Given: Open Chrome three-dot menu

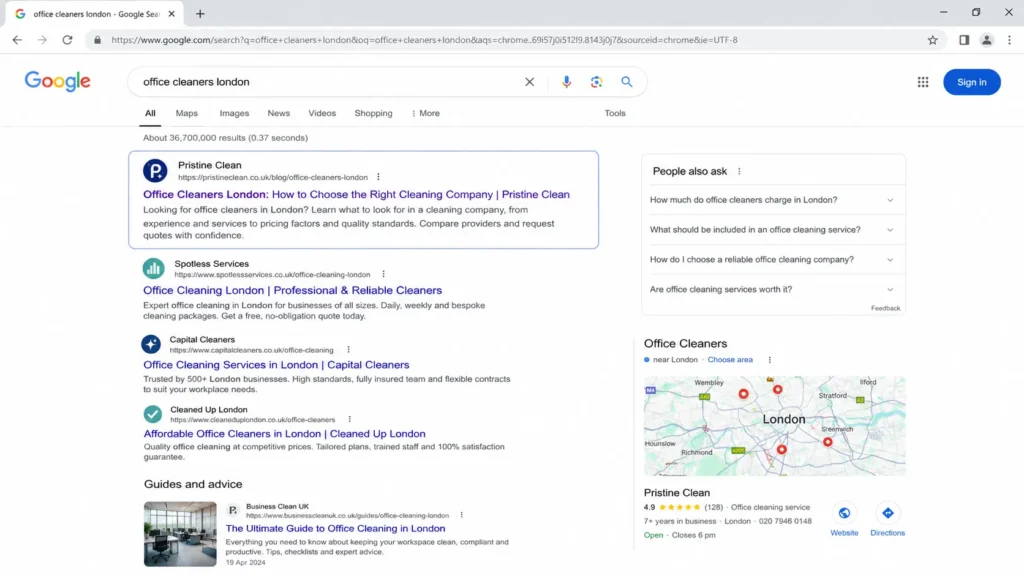Looking at the screenshot, I should [1010, 40].
